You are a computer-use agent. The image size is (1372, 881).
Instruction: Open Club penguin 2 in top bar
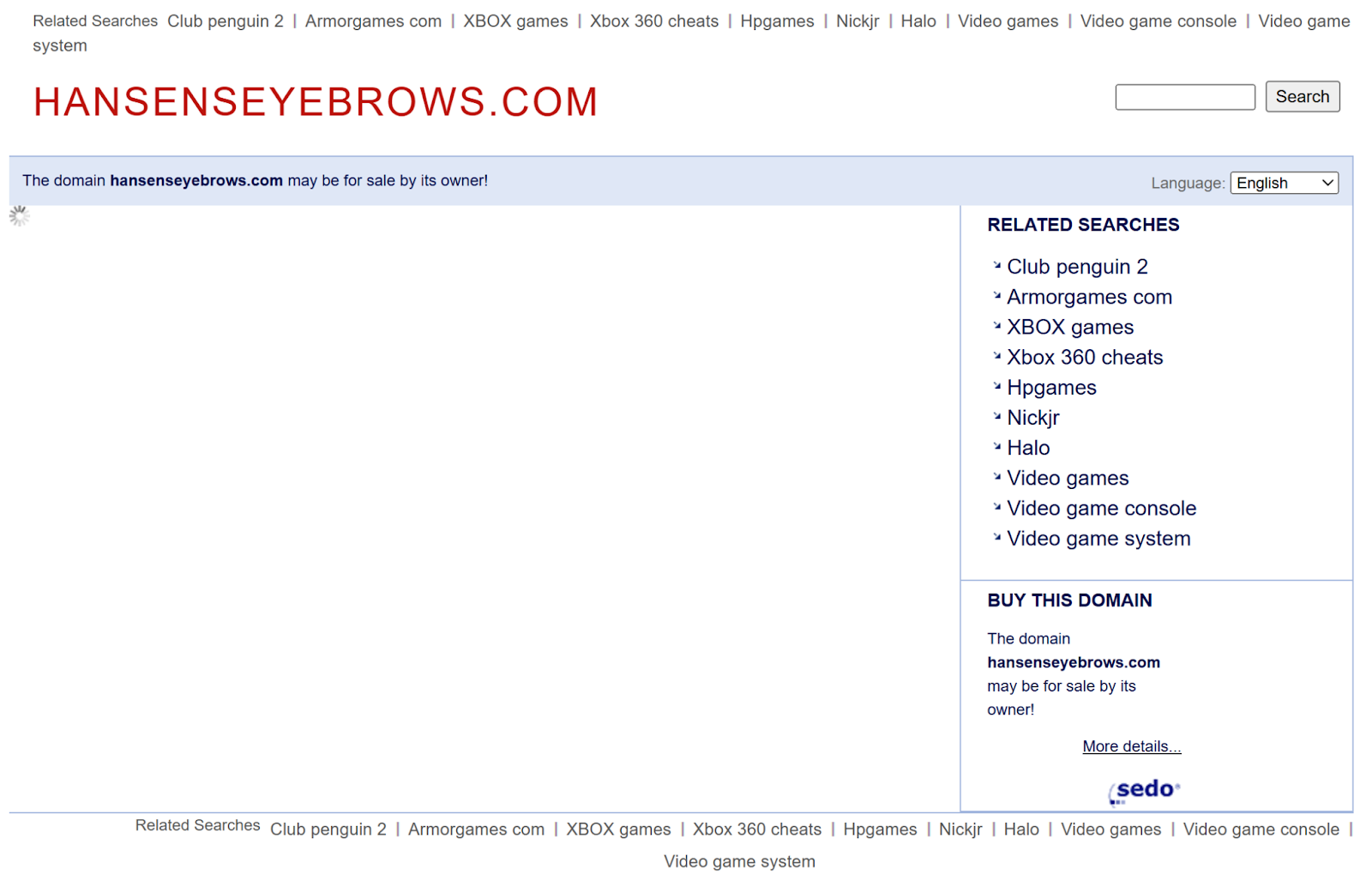click(x=225, y=21)
